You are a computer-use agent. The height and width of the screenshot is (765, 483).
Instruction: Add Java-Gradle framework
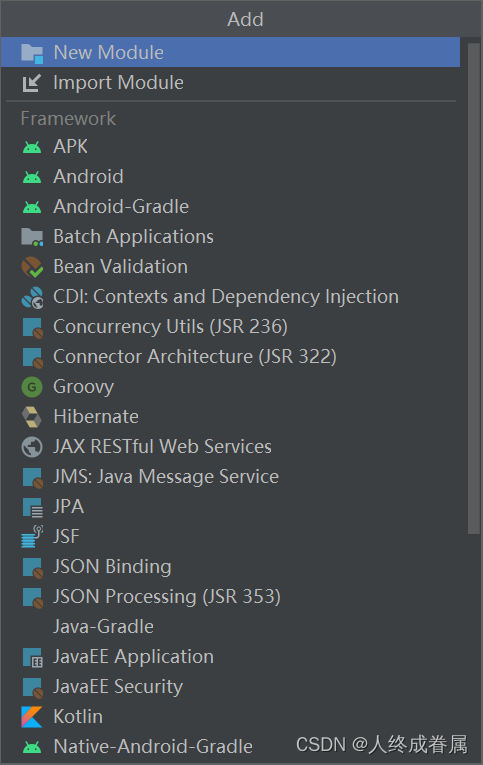103,627
